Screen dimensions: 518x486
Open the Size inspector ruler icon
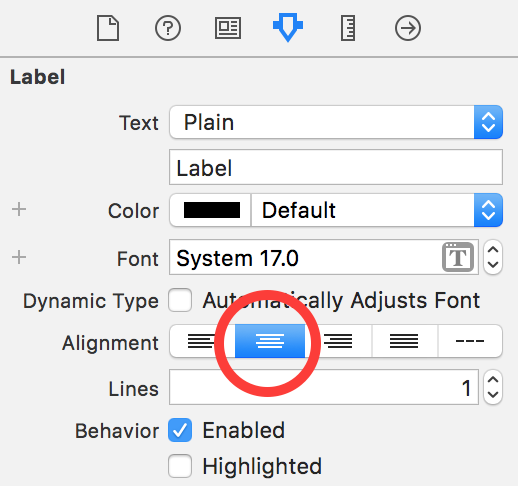348,28
